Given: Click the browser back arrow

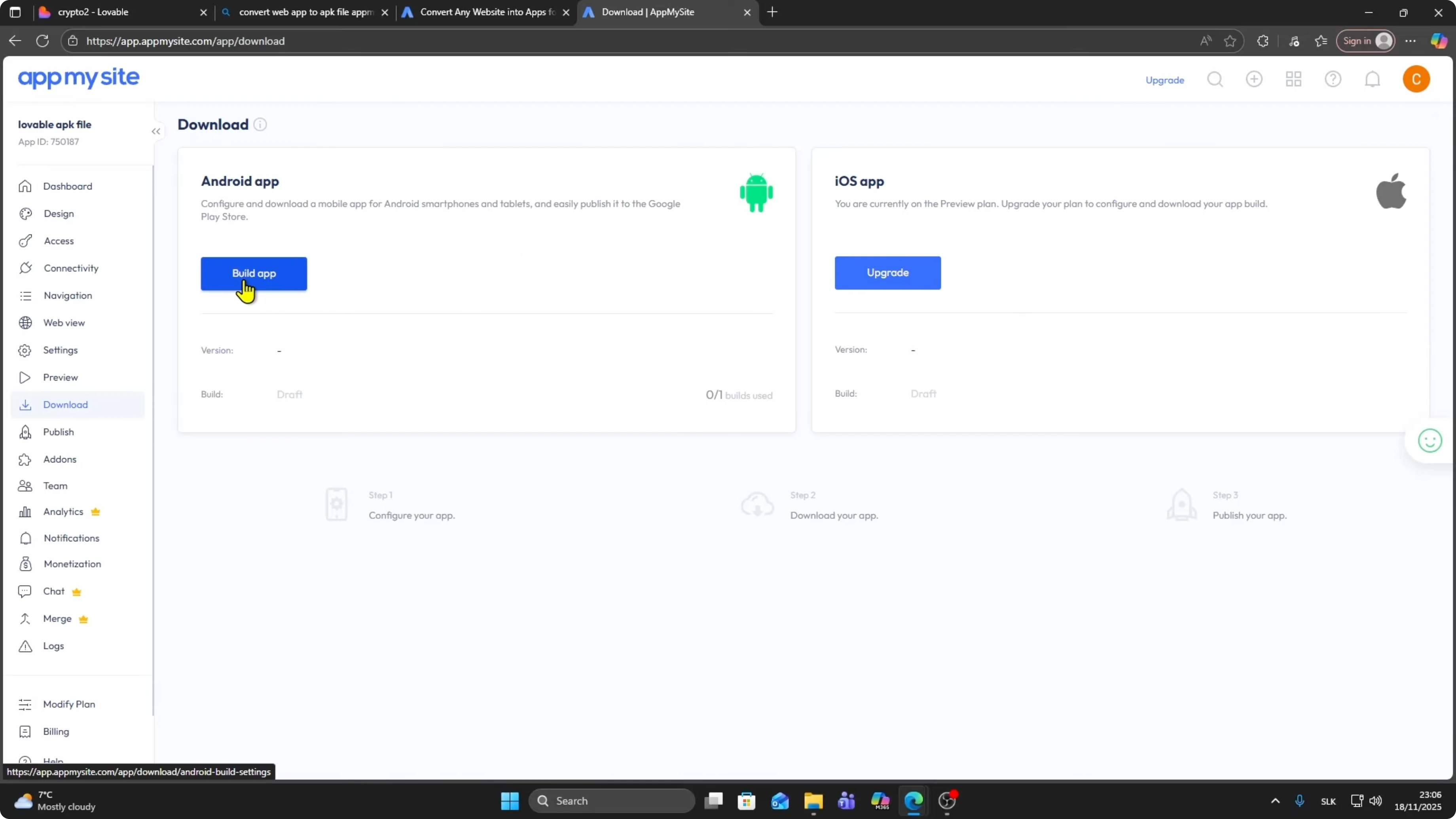Looking at the screenshot, I should coord(15,41).
